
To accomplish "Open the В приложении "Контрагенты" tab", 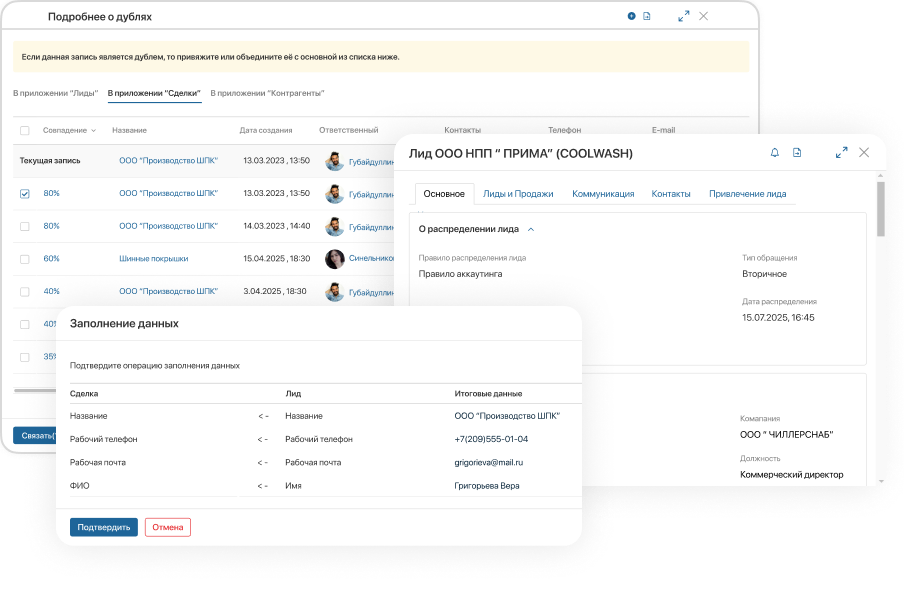I will (x=267, y=93).
